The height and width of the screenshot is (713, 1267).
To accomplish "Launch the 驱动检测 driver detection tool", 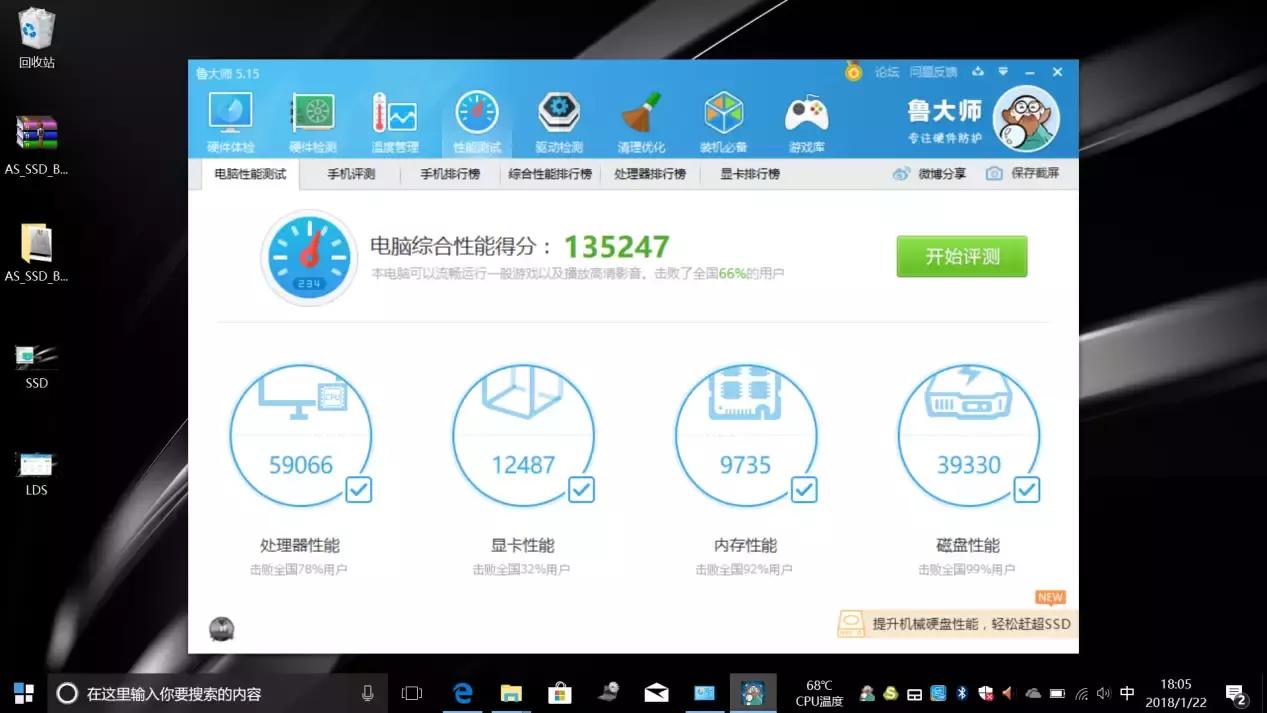I will 558,118.
